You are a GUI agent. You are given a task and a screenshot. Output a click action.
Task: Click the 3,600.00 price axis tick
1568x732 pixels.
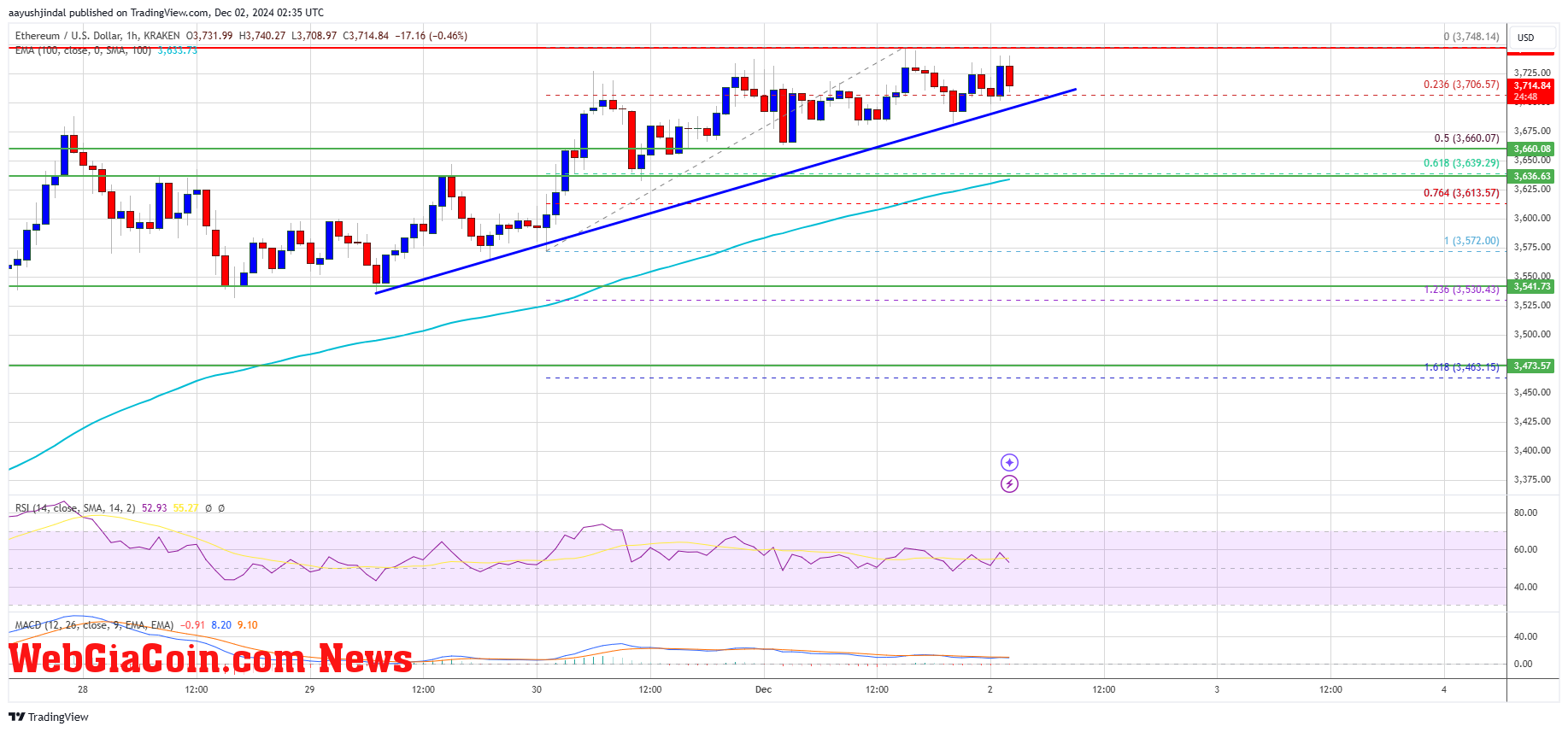coord(1532,218)
